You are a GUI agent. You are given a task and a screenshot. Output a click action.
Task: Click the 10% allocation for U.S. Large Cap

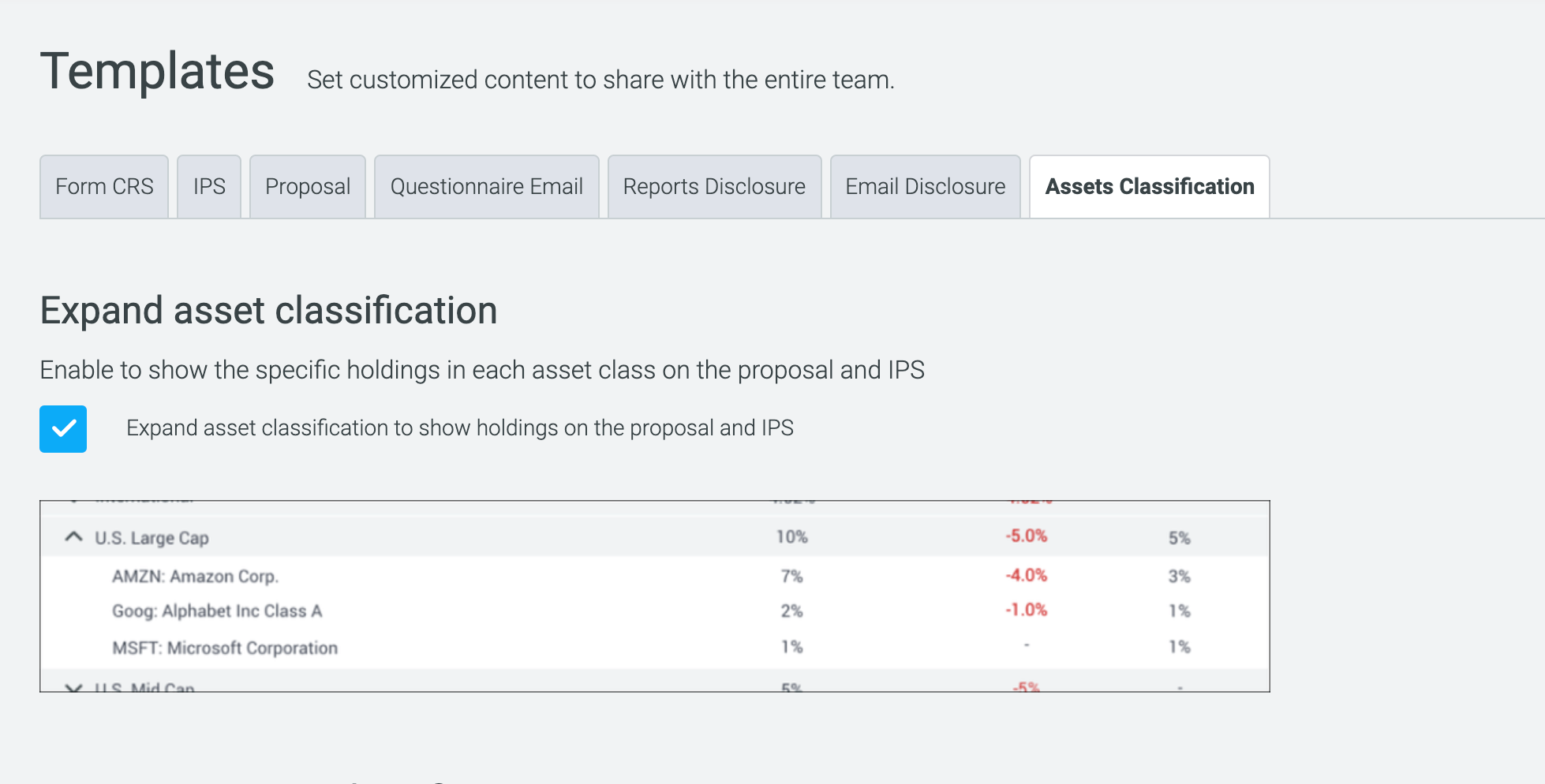pos(791,537)
